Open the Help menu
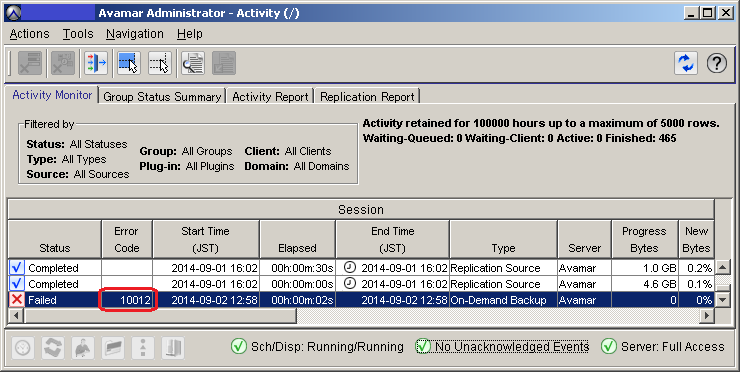Viewport: 740px width, 372px height. point(190,34)
